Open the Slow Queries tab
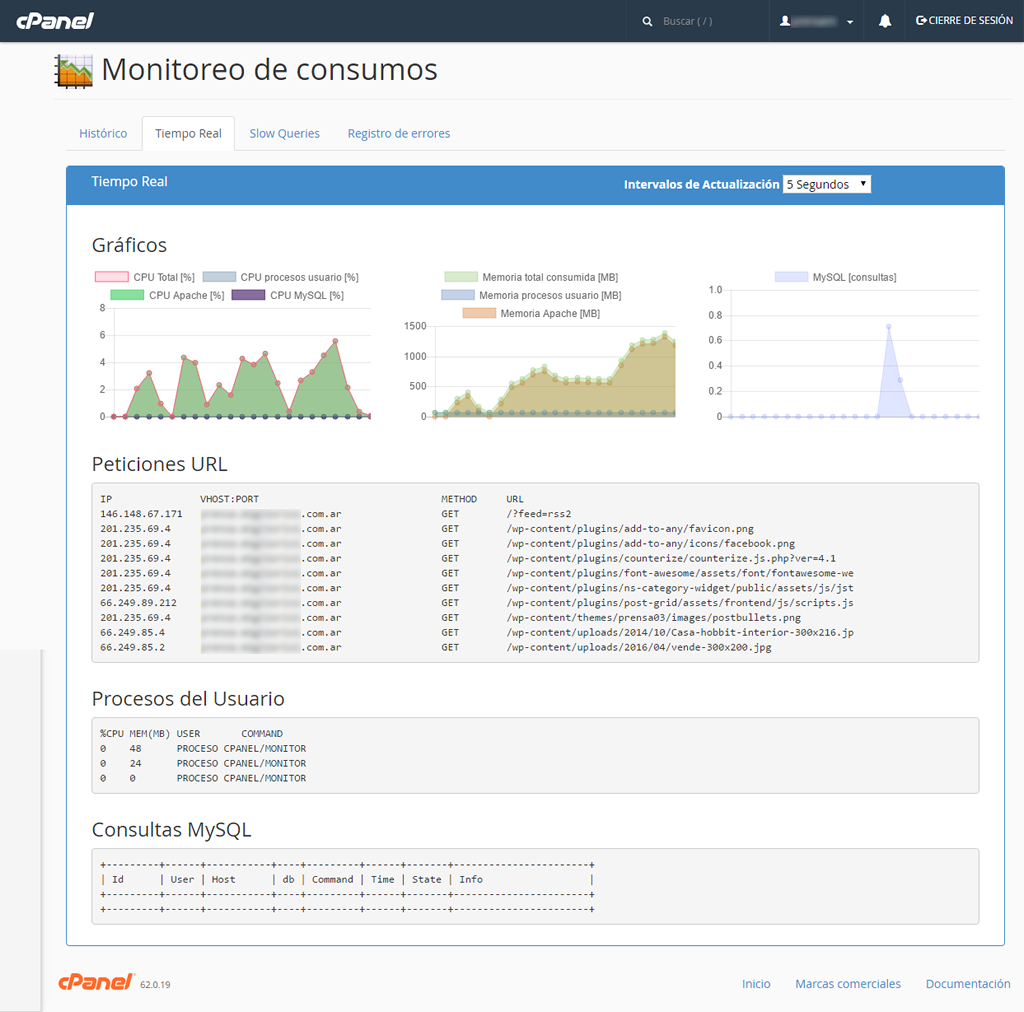Screen dimensions: 1024x1012 coord(285,133)
